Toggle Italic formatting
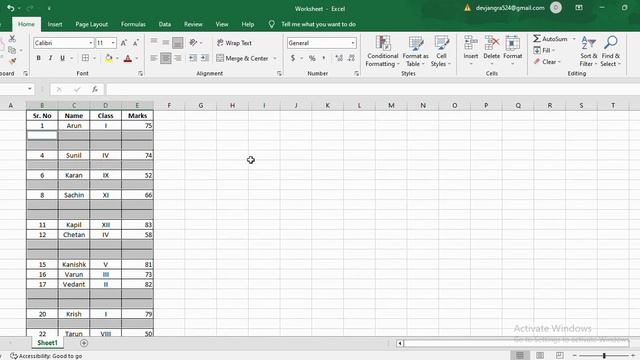The width and height of the screenshot is (640, 360). pyautogui.click(x=51, y=58)
